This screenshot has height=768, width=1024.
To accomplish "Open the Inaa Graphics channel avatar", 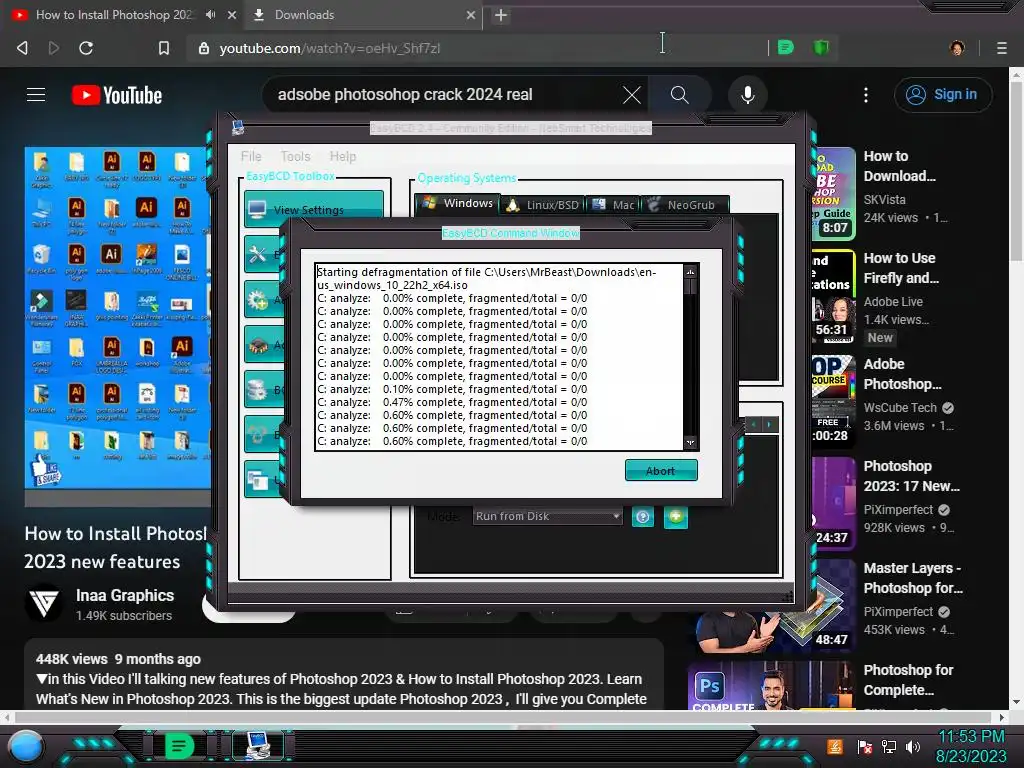I will tap(44, 602).
